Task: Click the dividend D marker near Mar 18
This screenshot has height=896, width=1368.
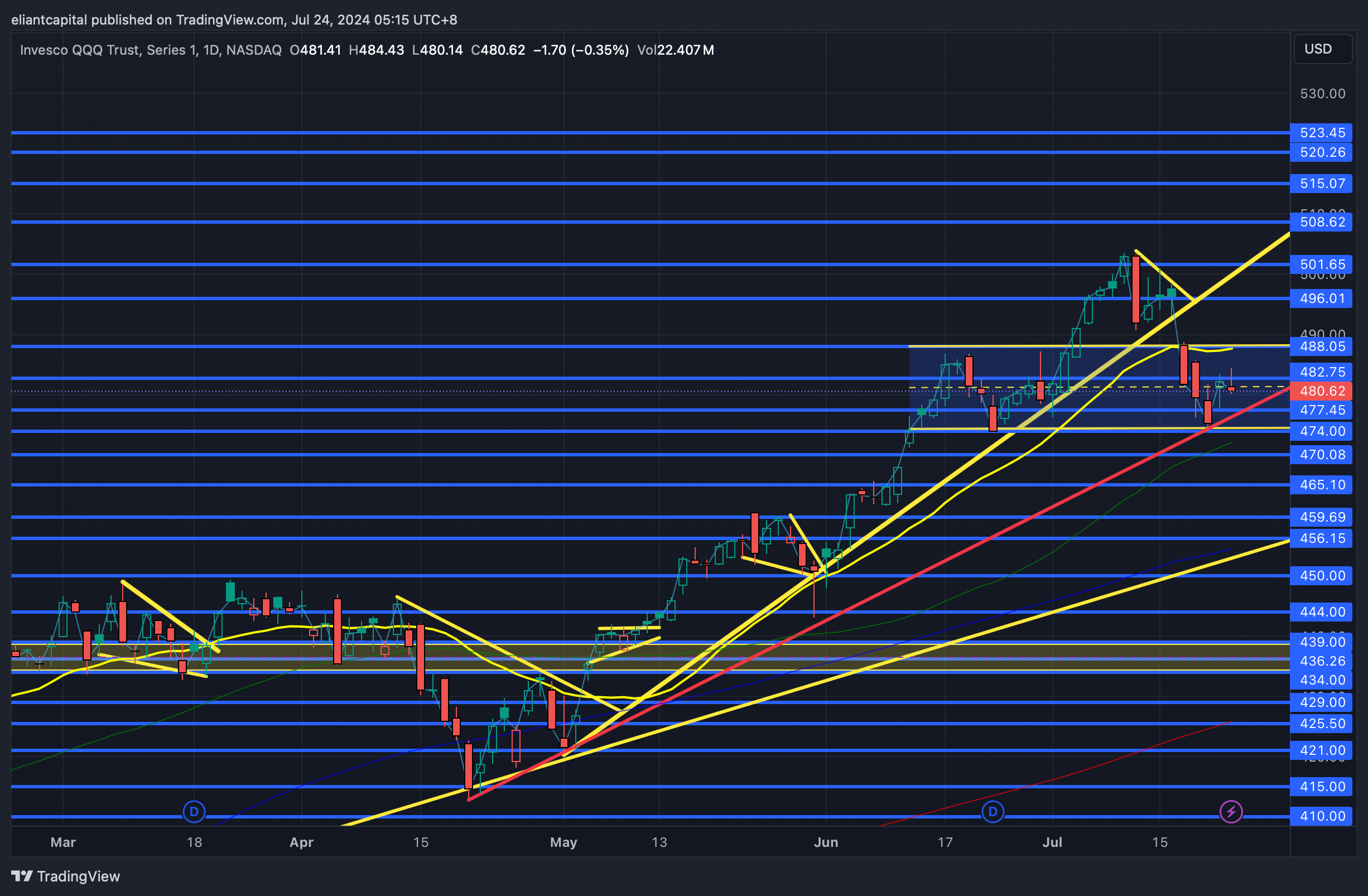Action: click(x=194, y=812)
